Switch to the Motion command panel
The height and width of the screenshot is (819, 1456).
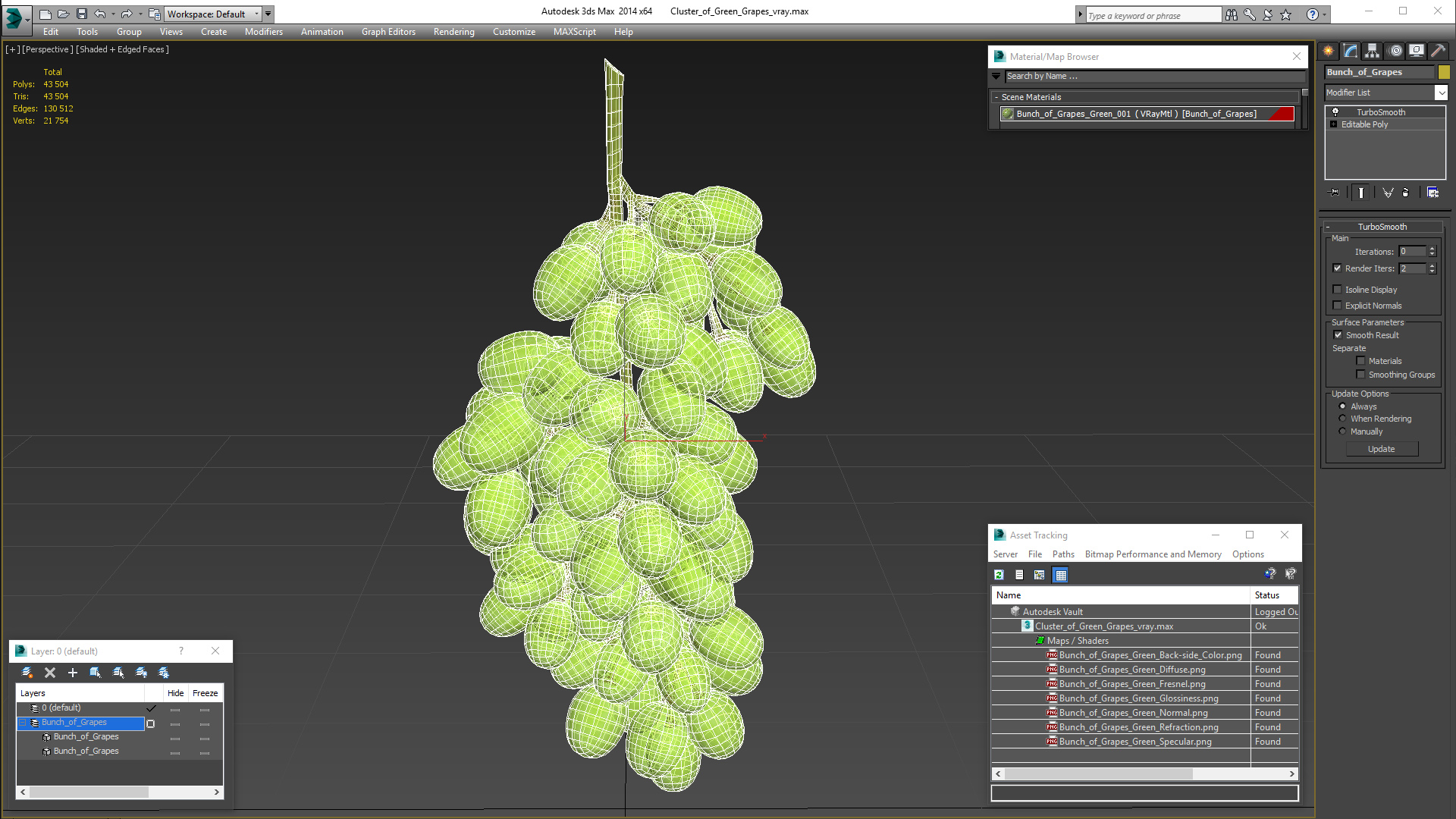(1395, 51)
